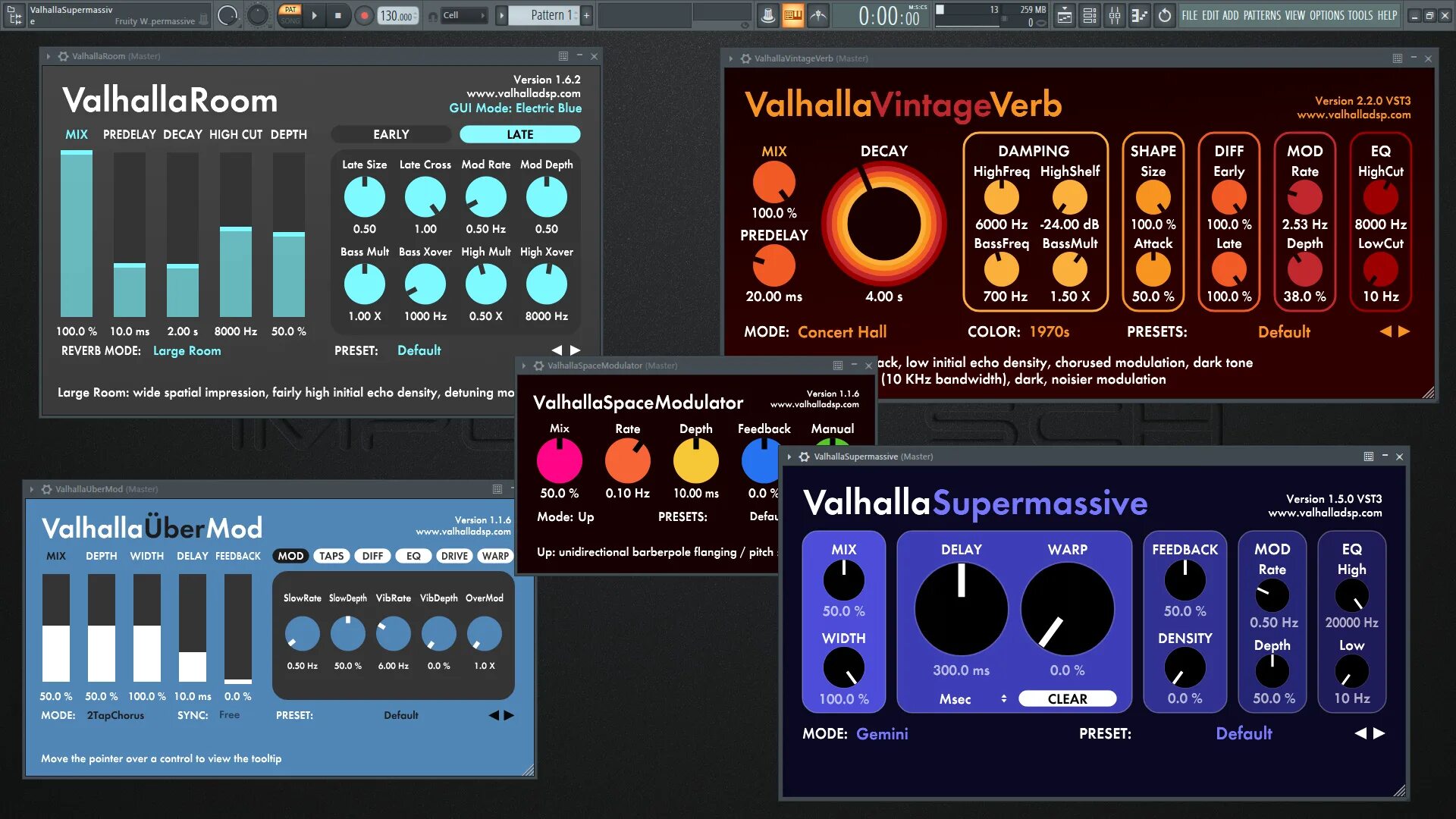Switch to the DRIVE tab in UberMod
Screen dimensions: 1456x819
tap(454, 556)
